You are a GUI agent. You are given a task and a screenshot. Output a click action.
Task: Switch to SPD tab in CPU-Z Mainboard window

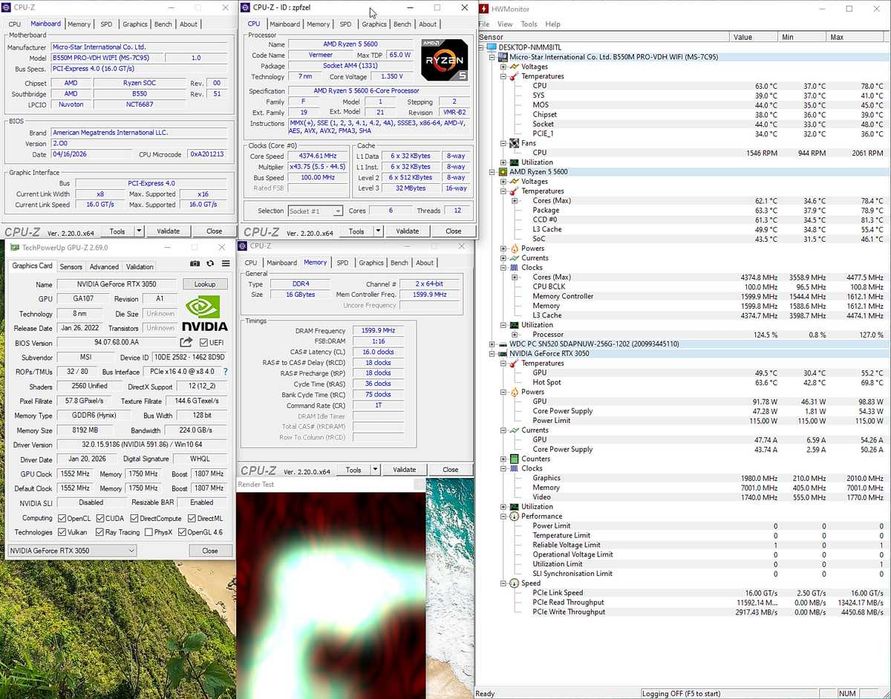pos(106,24)
